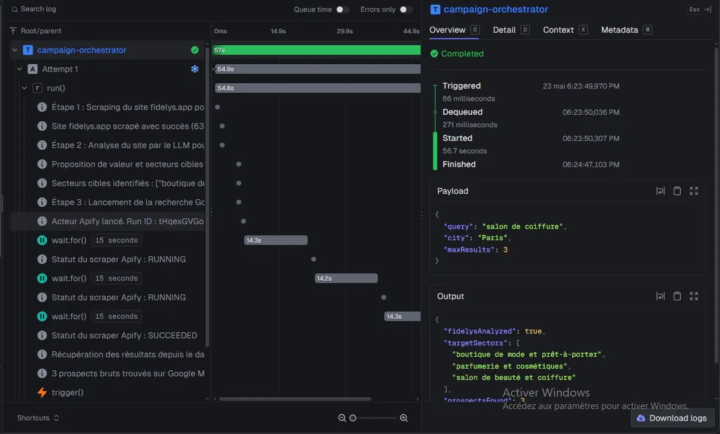Image resolution: width=720 pixels, height=434 pixels.
Task: Toggle the Errors only switch
Action: pos(406,9)
